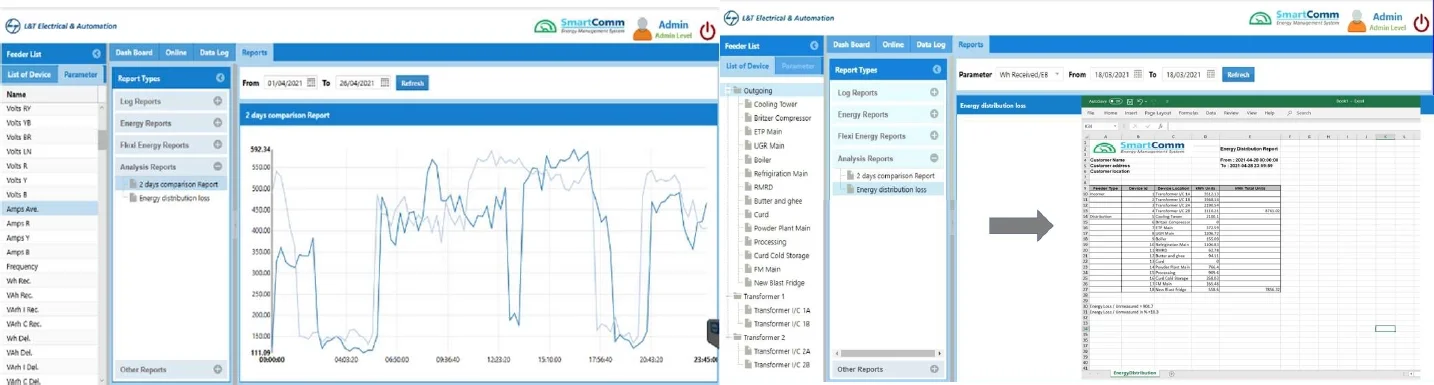This screenshot has height=385, width=1434.
Task: Select New Blast Fridge feeder
Action: 780,283
